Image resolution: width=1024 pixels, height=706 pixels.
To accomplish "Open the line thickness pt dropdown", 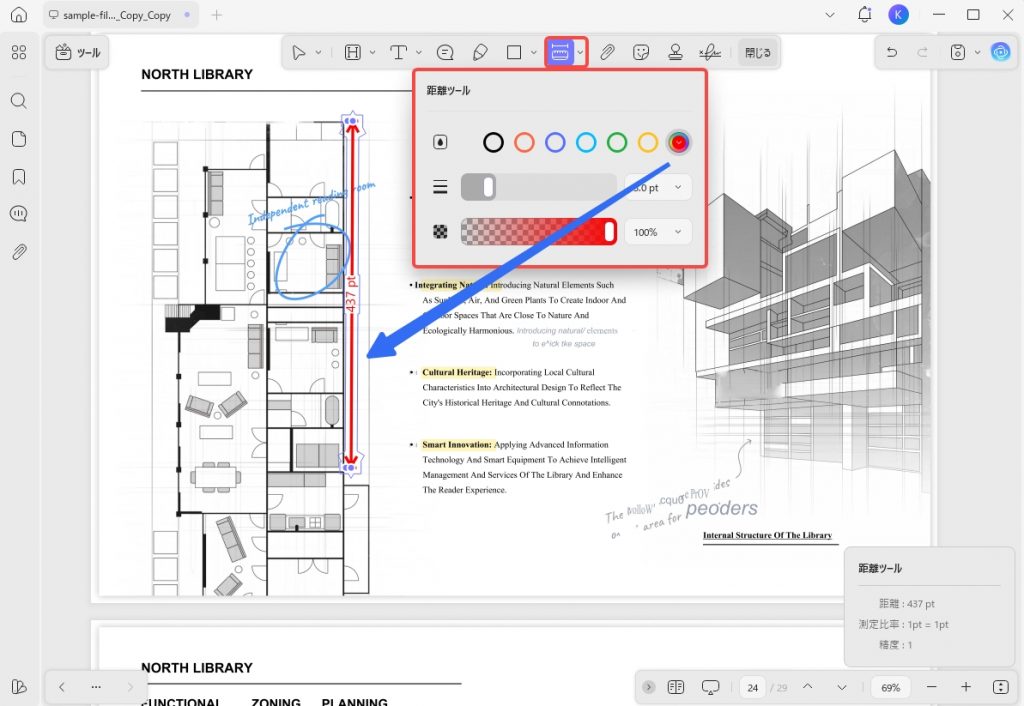I will [658, 187].
